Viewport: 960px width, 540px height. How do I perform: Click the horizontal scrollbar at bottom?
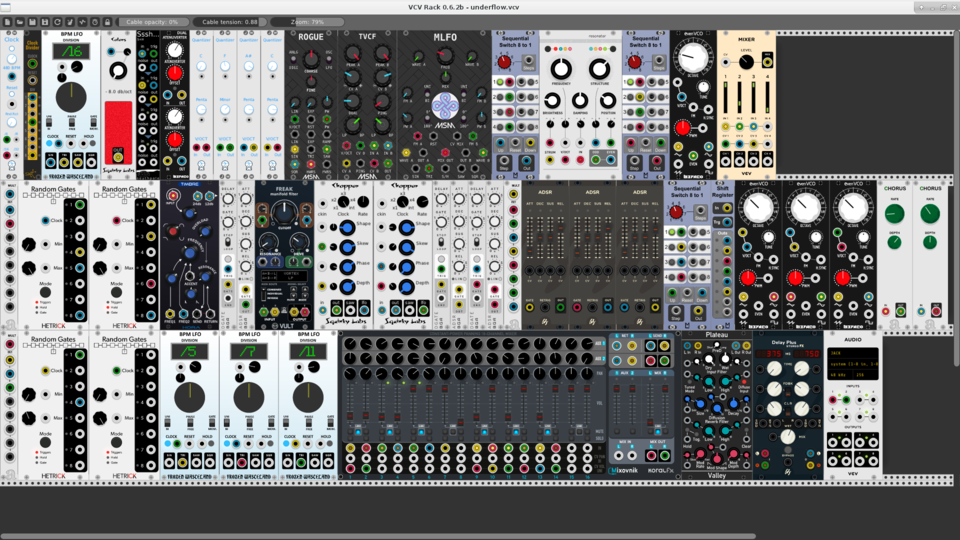pos(378,537)
